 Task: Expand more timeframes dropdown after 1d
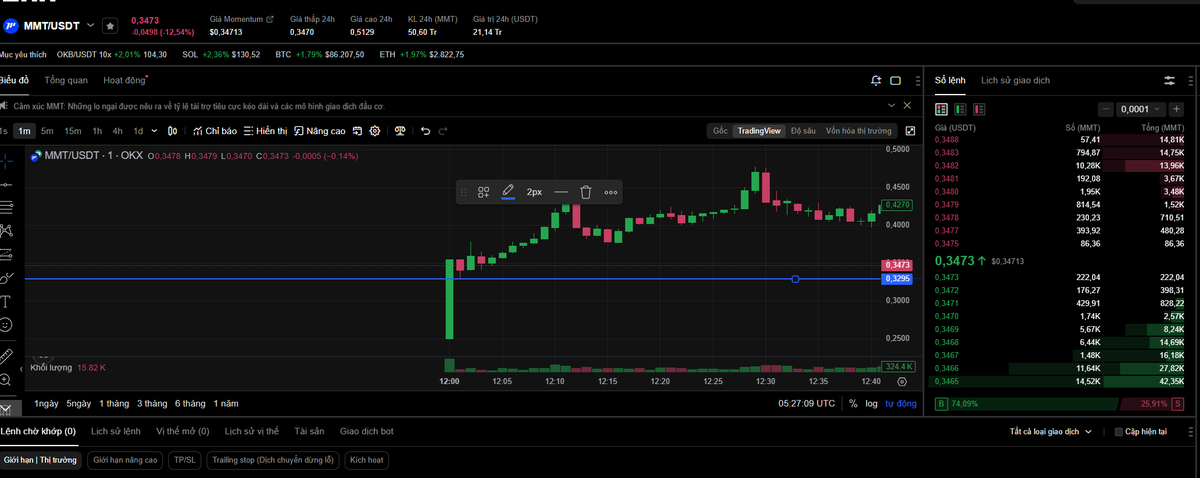pyautogui.click(x=155, y=131)
